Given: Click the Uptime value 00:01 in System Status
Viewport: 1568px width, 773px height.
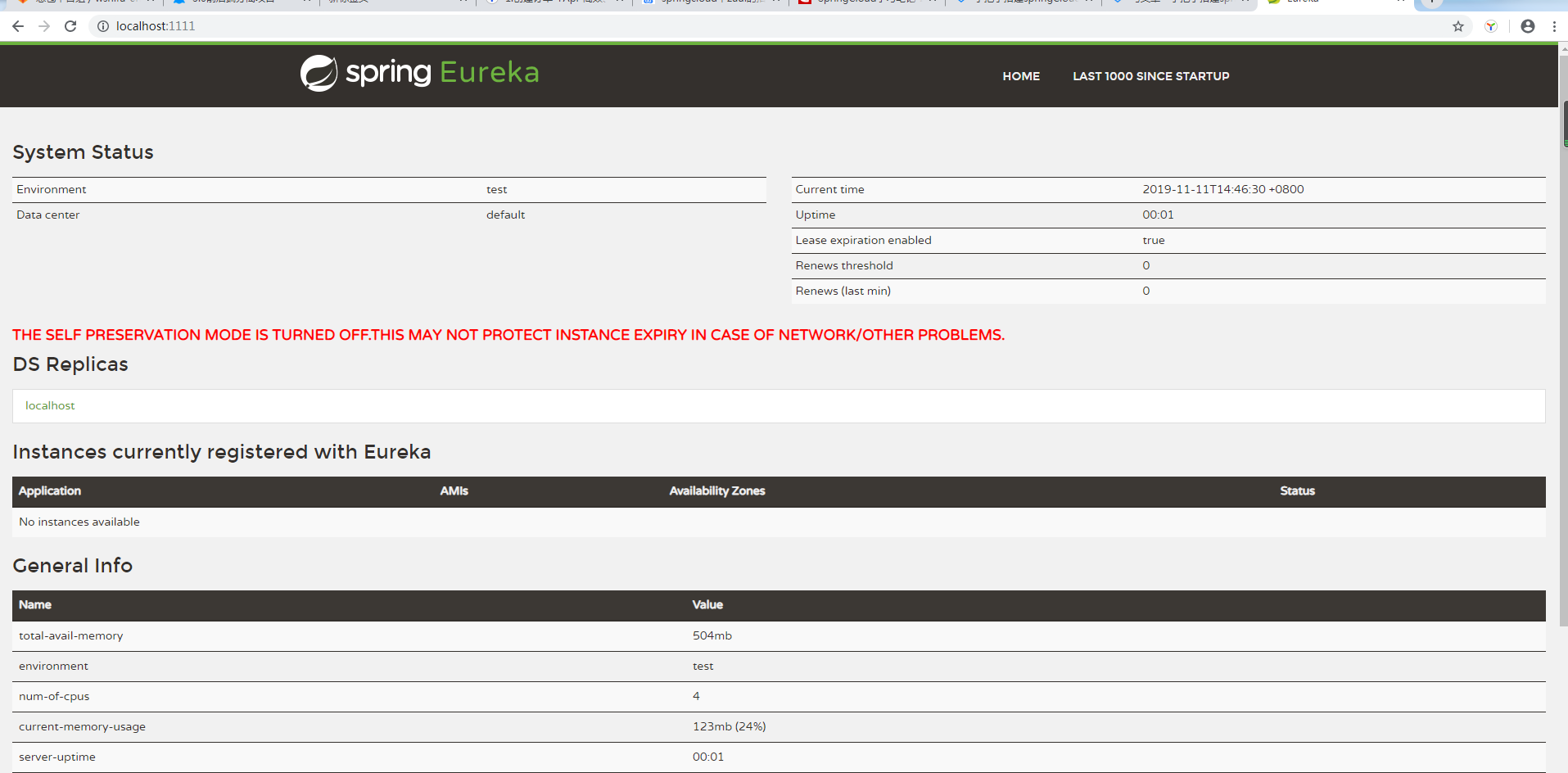Looking at the screenshot, I should [x=1158, y=215].
